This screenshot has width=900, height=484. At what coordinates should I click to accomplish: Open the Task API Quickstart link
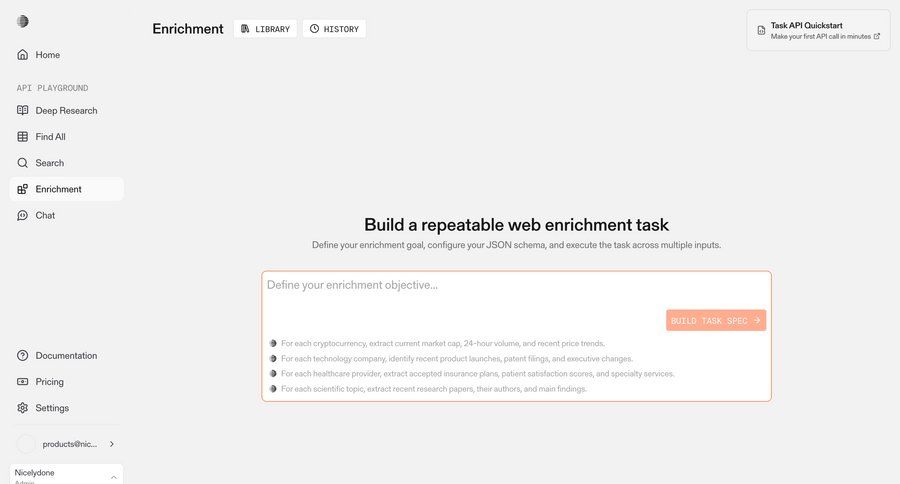[818, 30]
